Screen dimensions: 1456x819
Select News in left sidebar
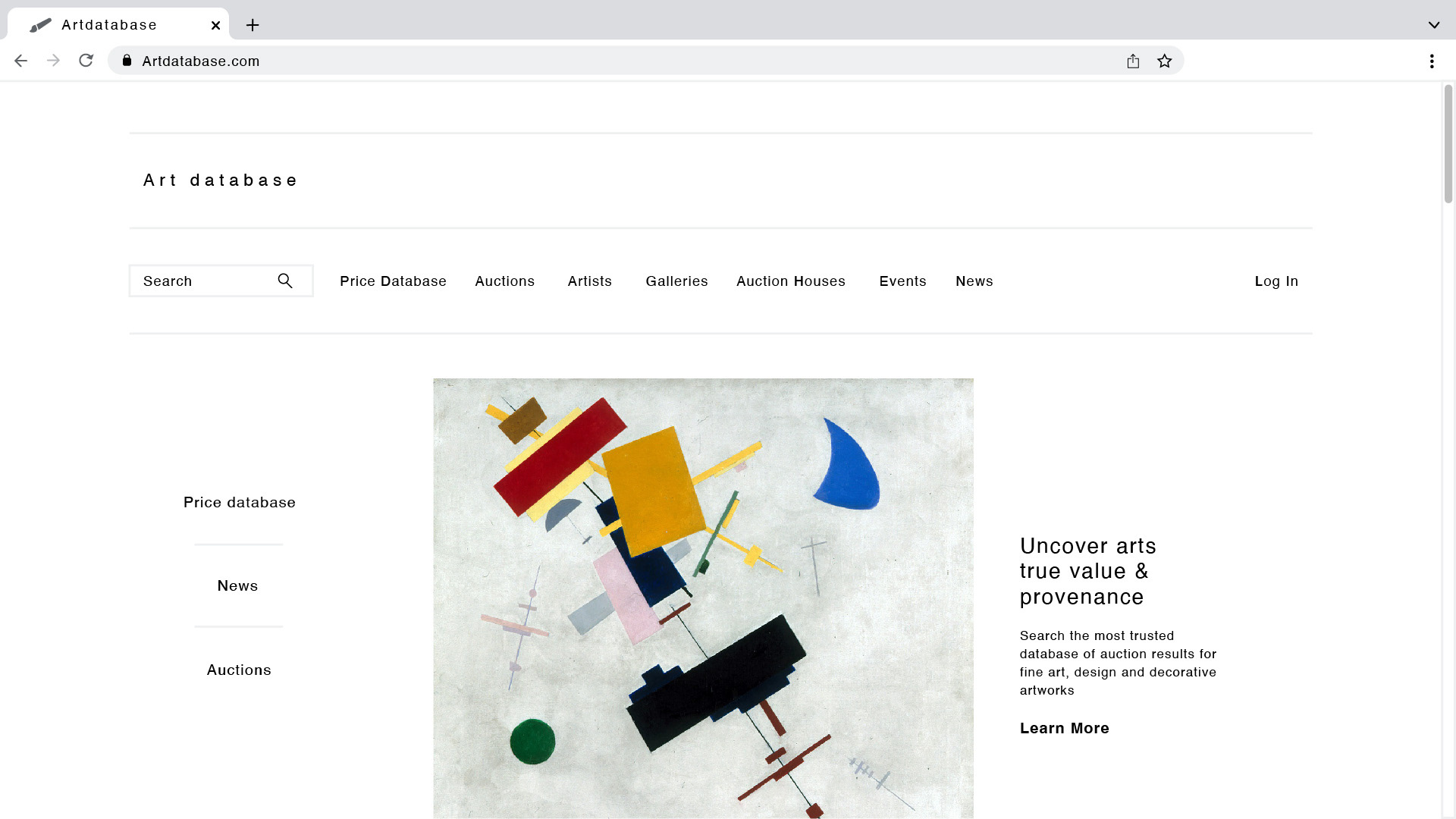(x=237, y=585)
